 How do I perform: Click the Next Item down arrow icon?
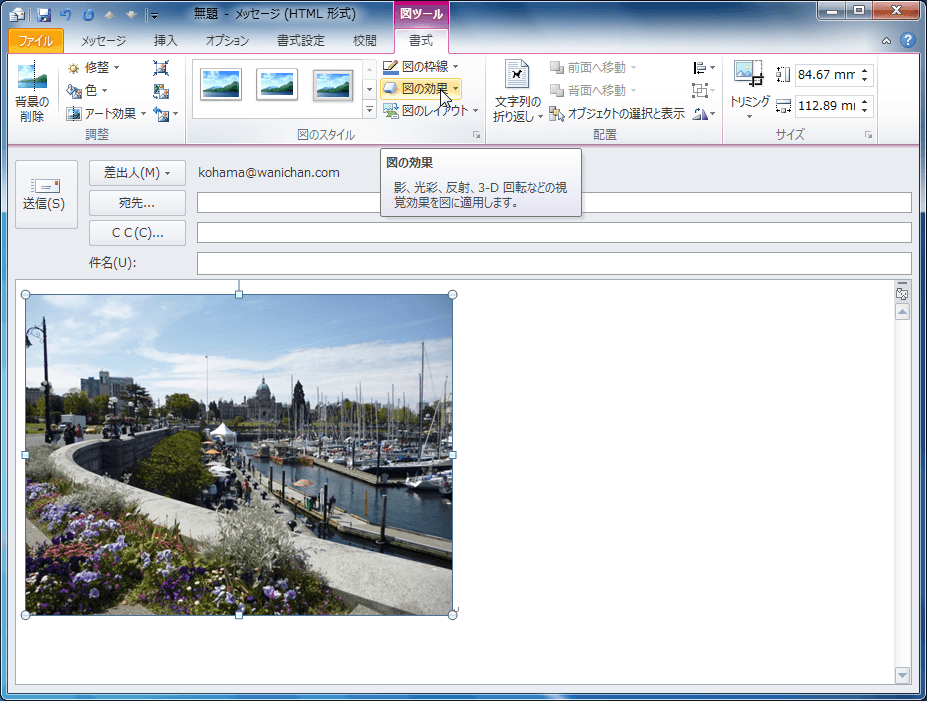(x=131, y=14)
